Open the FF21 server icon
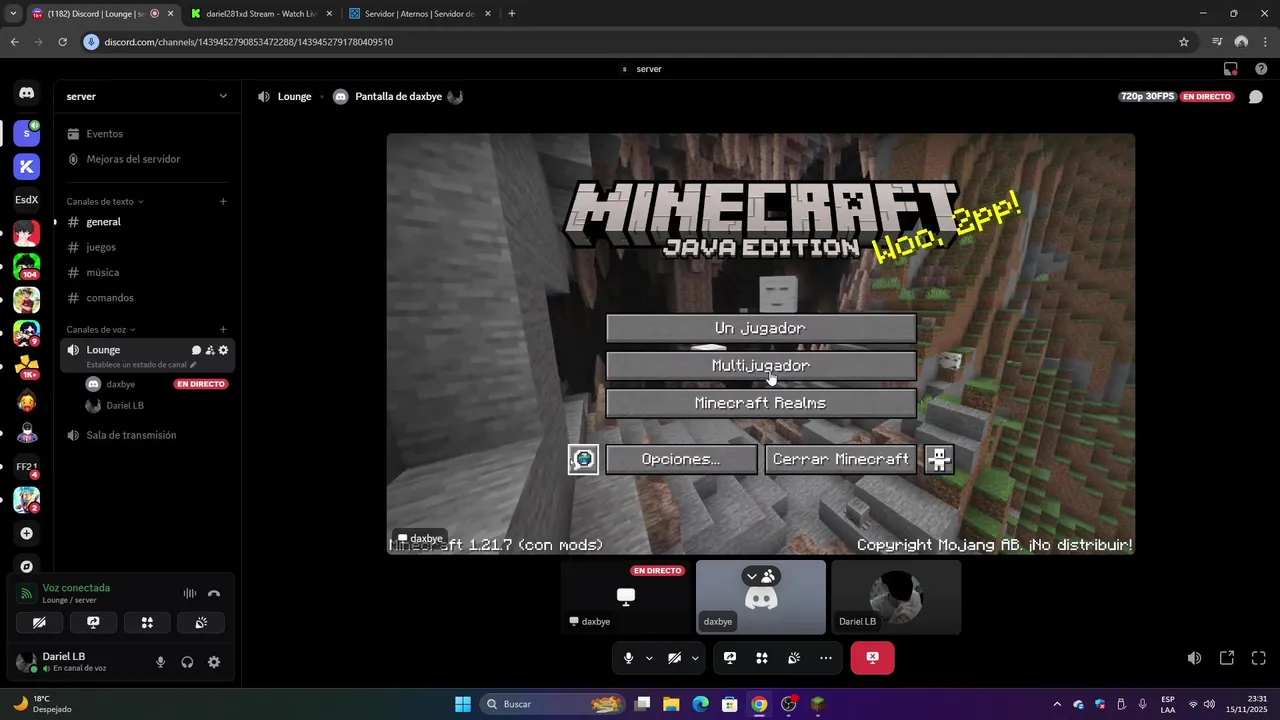The width and height of the screenshot is (1280, 720). 27,467
